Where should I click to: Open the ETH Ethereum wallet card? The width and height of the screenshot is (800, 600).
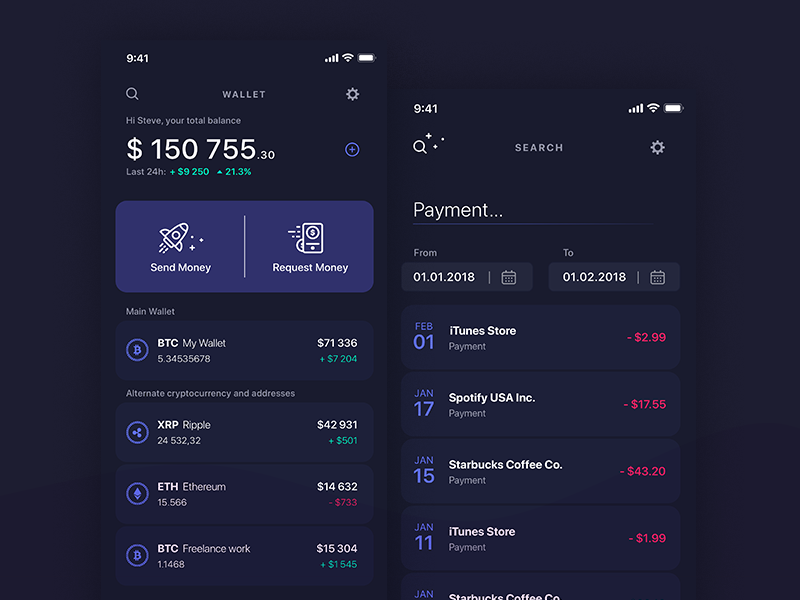[244, 494]
